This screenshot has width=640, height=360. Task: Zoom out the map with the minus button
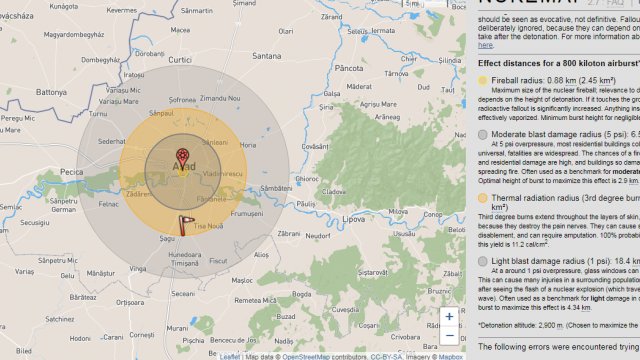click(449, 336)
